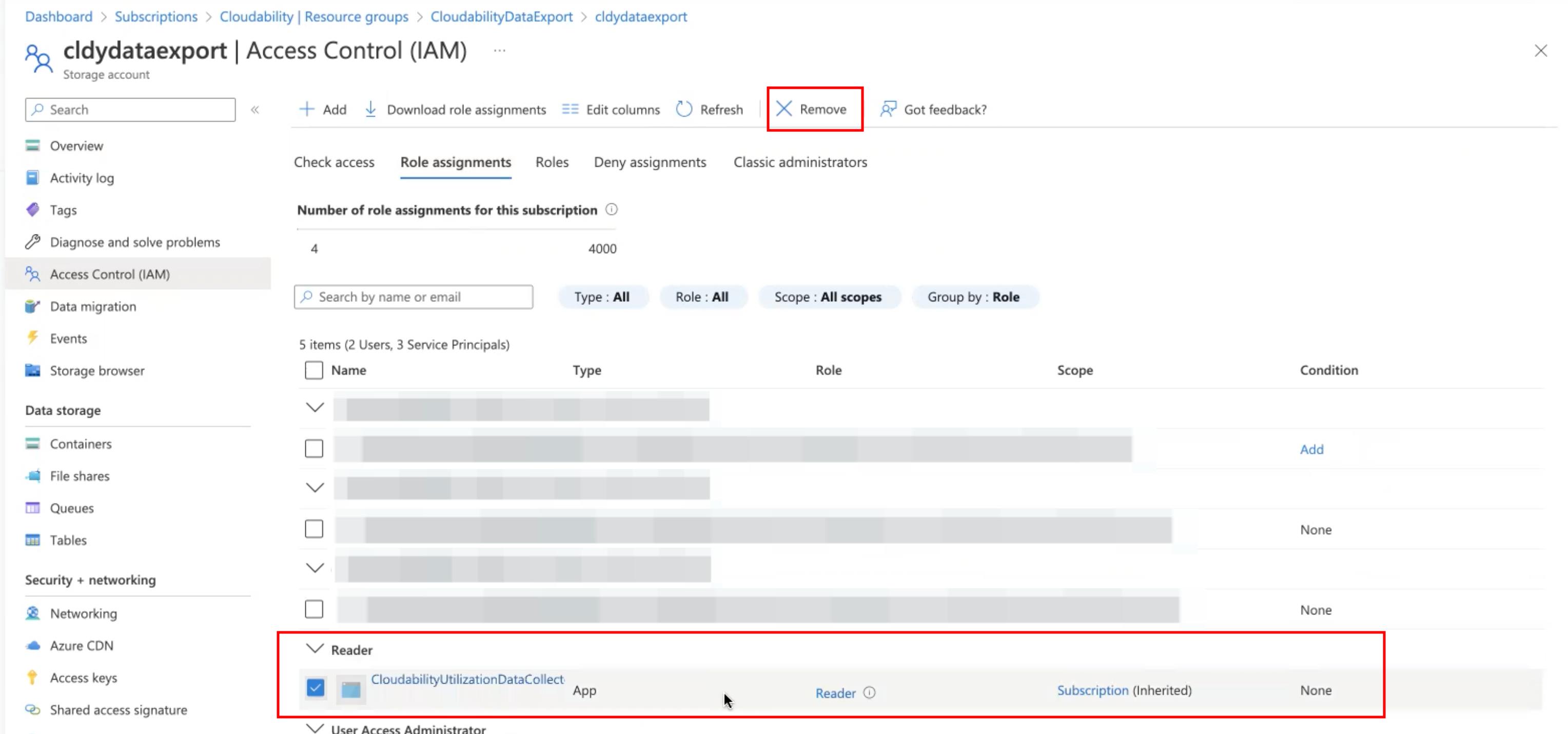Screen dimensions: 1568x734
Task: Click the Refresh circular arrow icon
Action: tap(684, 109)
